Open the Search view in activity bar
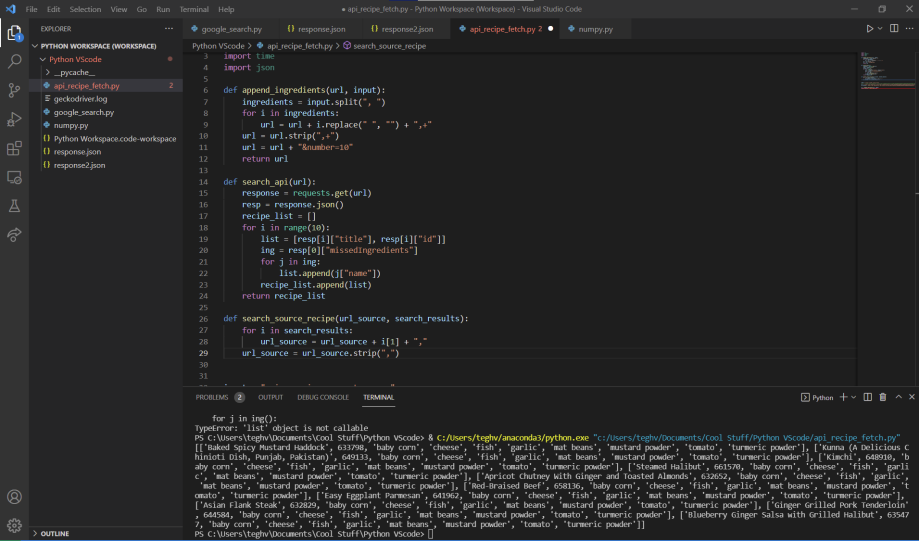This screenshot has width=919, height=541. coord(15,61)
